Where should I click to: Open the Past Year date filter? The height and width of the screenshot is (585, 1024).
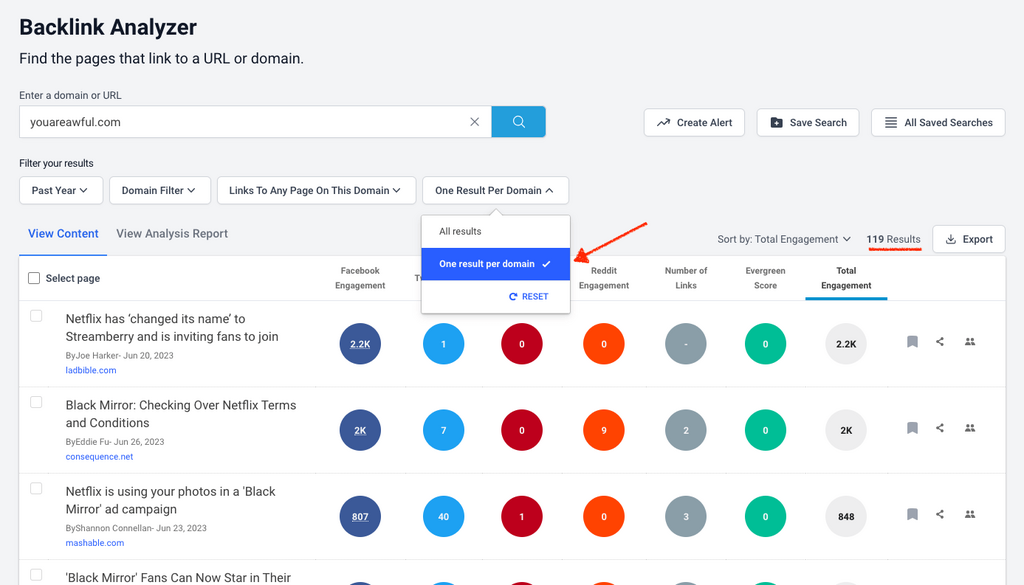60,190
